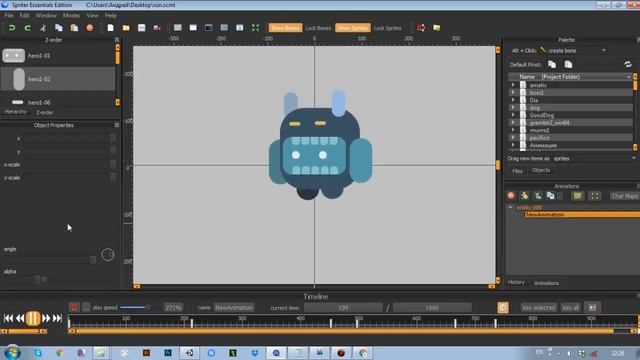
Task: Expand the dog folder
Action: tap(513, 107)
